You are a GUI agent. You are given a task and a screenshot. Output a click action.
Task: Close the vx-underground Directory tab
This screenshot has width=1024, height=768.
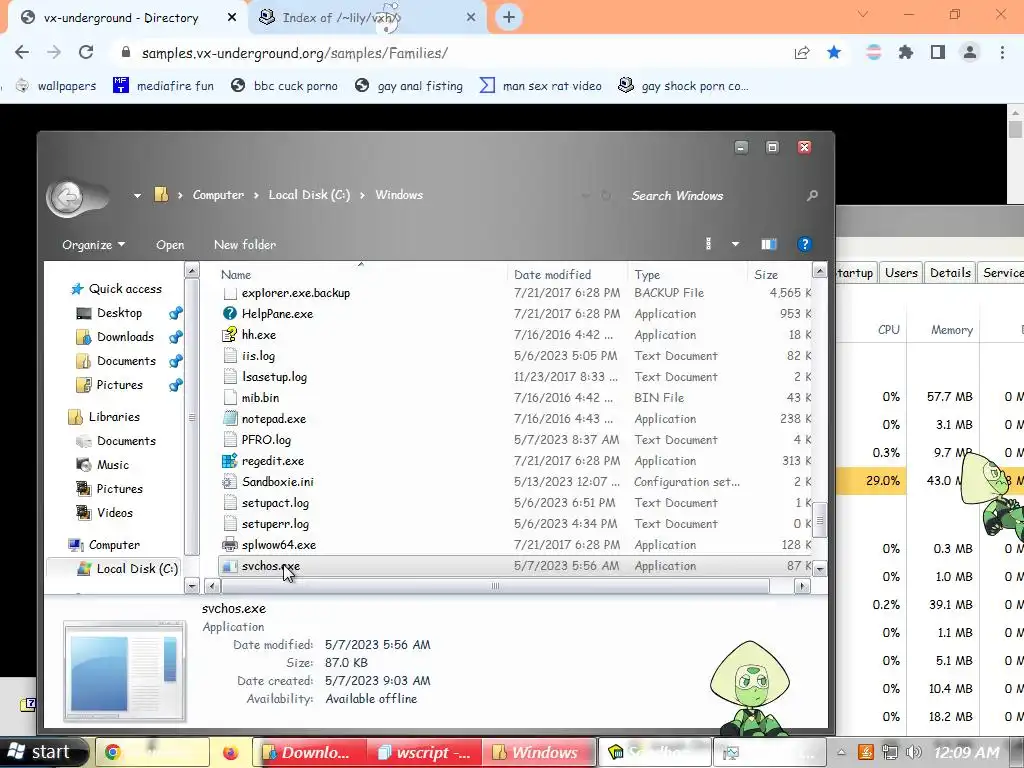pos(232,18)
